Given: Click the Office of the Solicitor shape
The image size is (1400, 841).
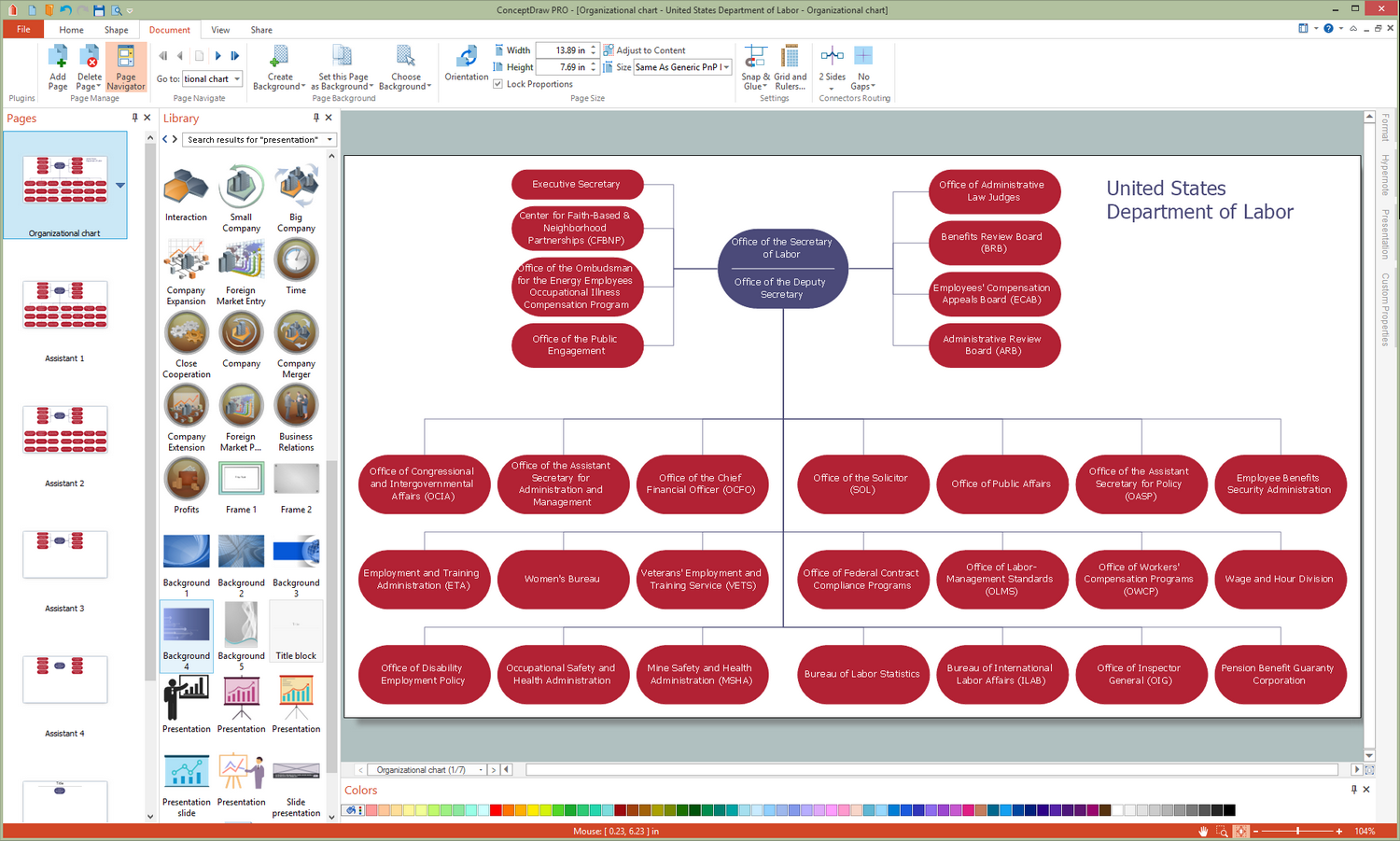Looking at the screenshot, I should pyautogui.click(x=861, y=484).
